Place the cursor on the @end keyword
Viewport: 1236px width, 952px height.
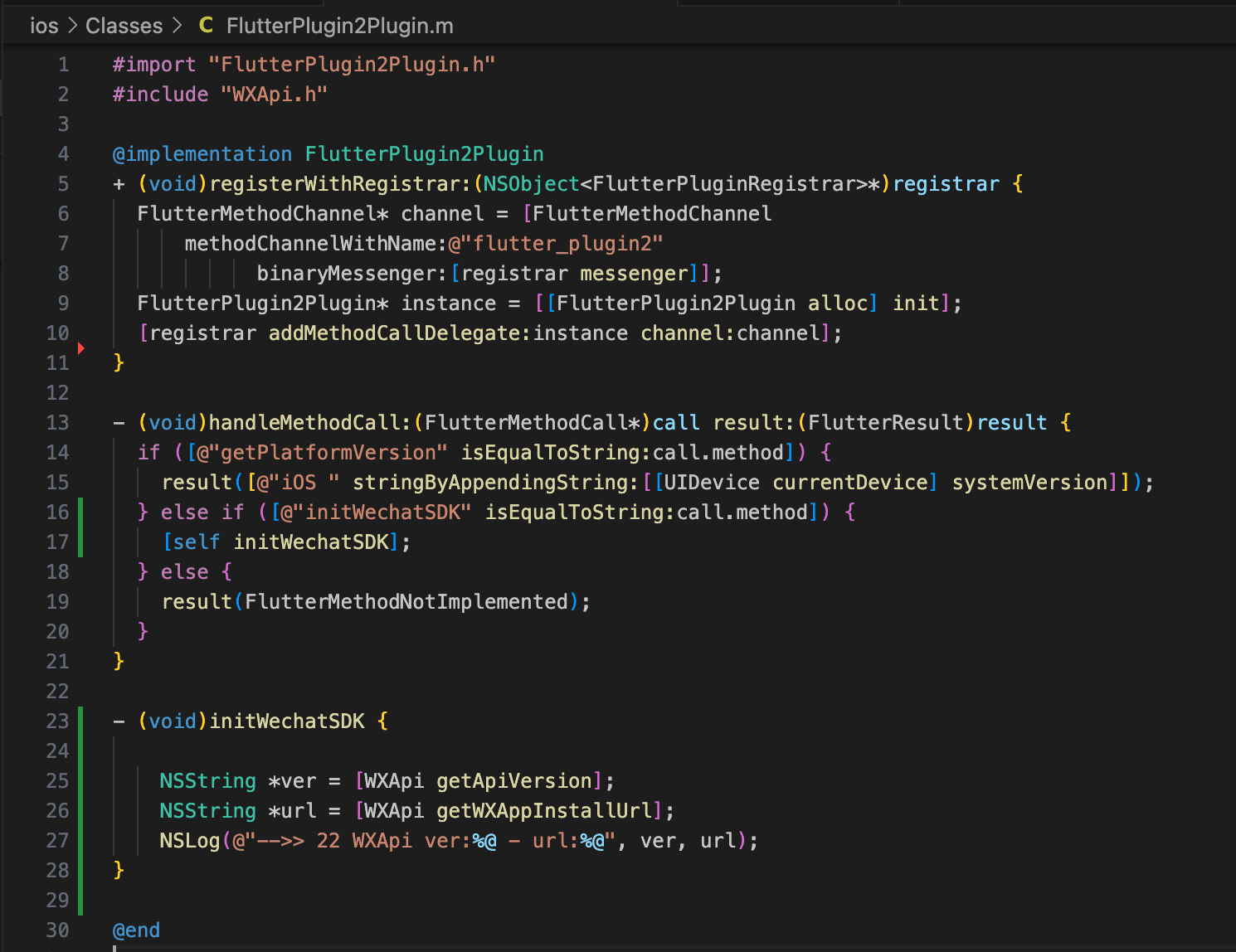pos(136,930)
